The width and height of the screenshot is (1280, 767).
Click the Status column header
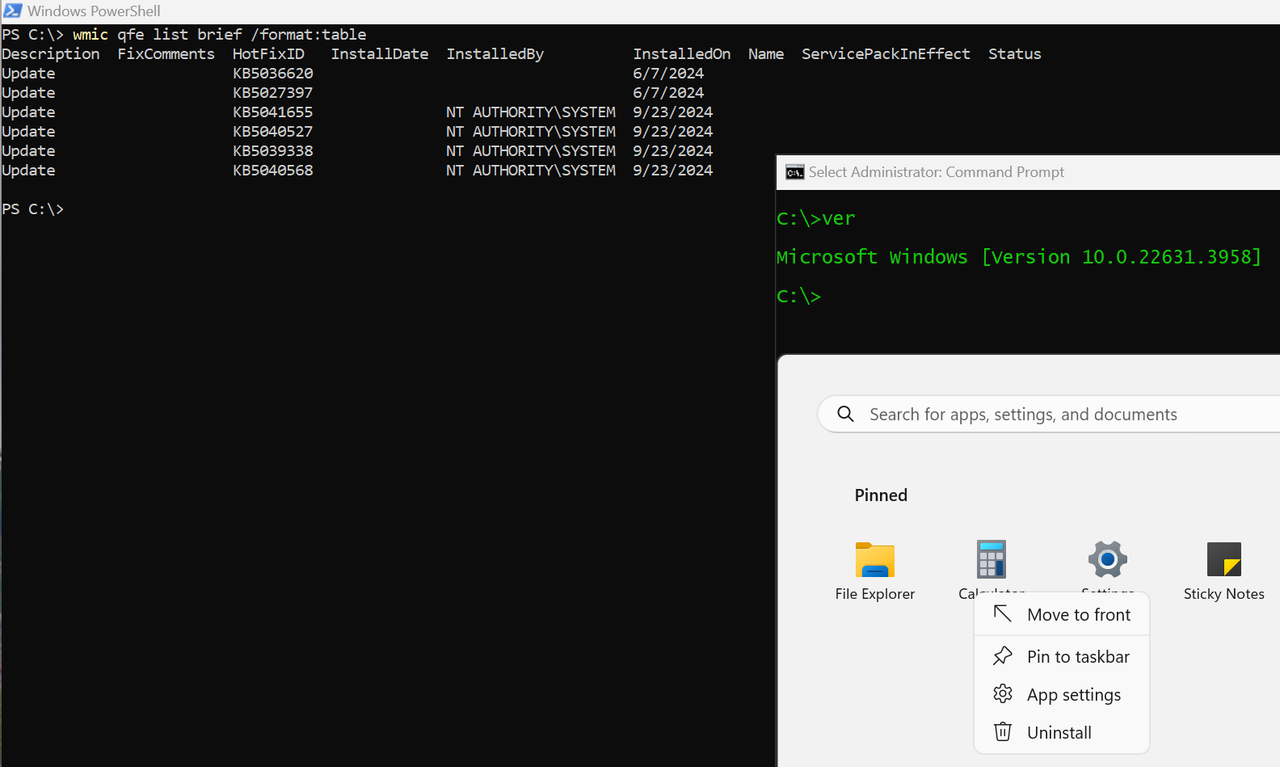click(1015, 54)
